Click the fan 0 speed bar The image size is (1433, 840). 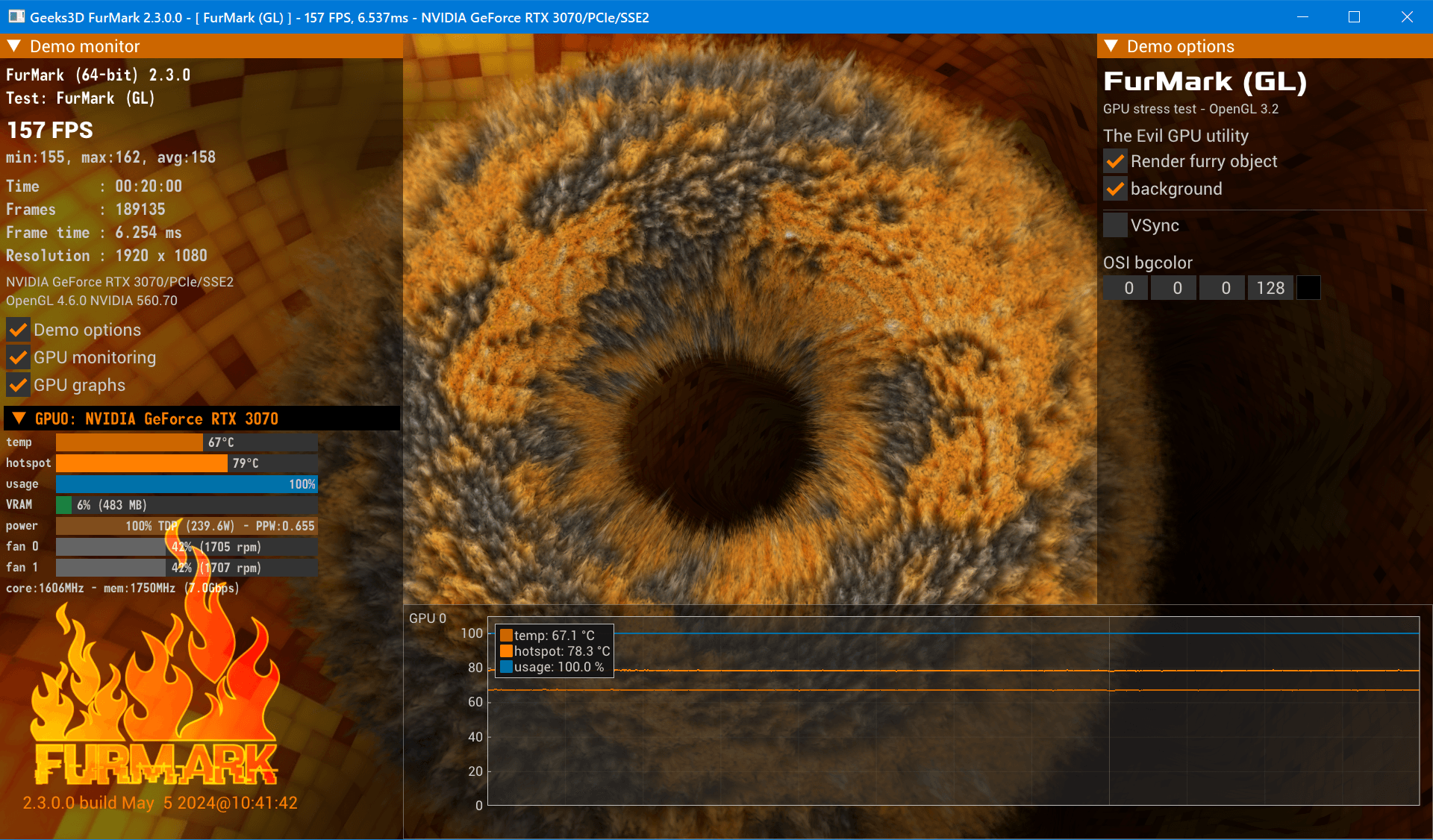point(187,547)
